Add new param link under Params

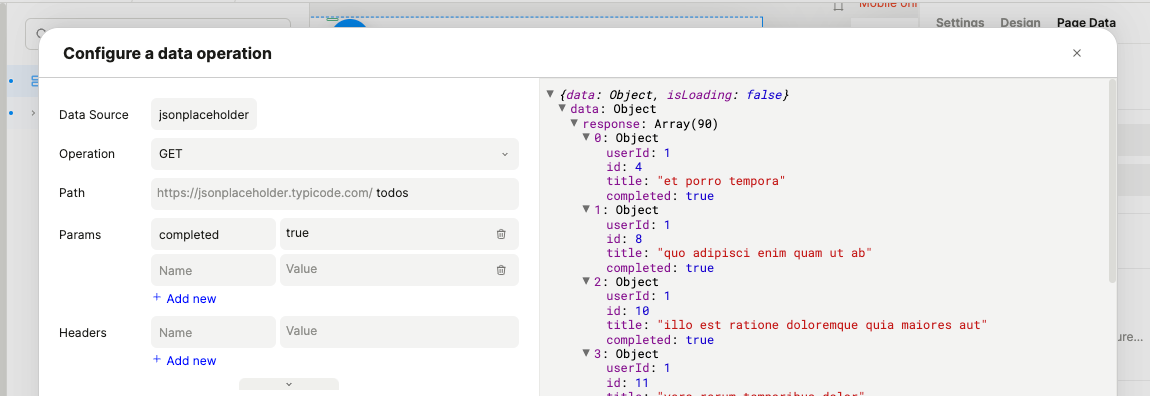[x=184, y=298]
